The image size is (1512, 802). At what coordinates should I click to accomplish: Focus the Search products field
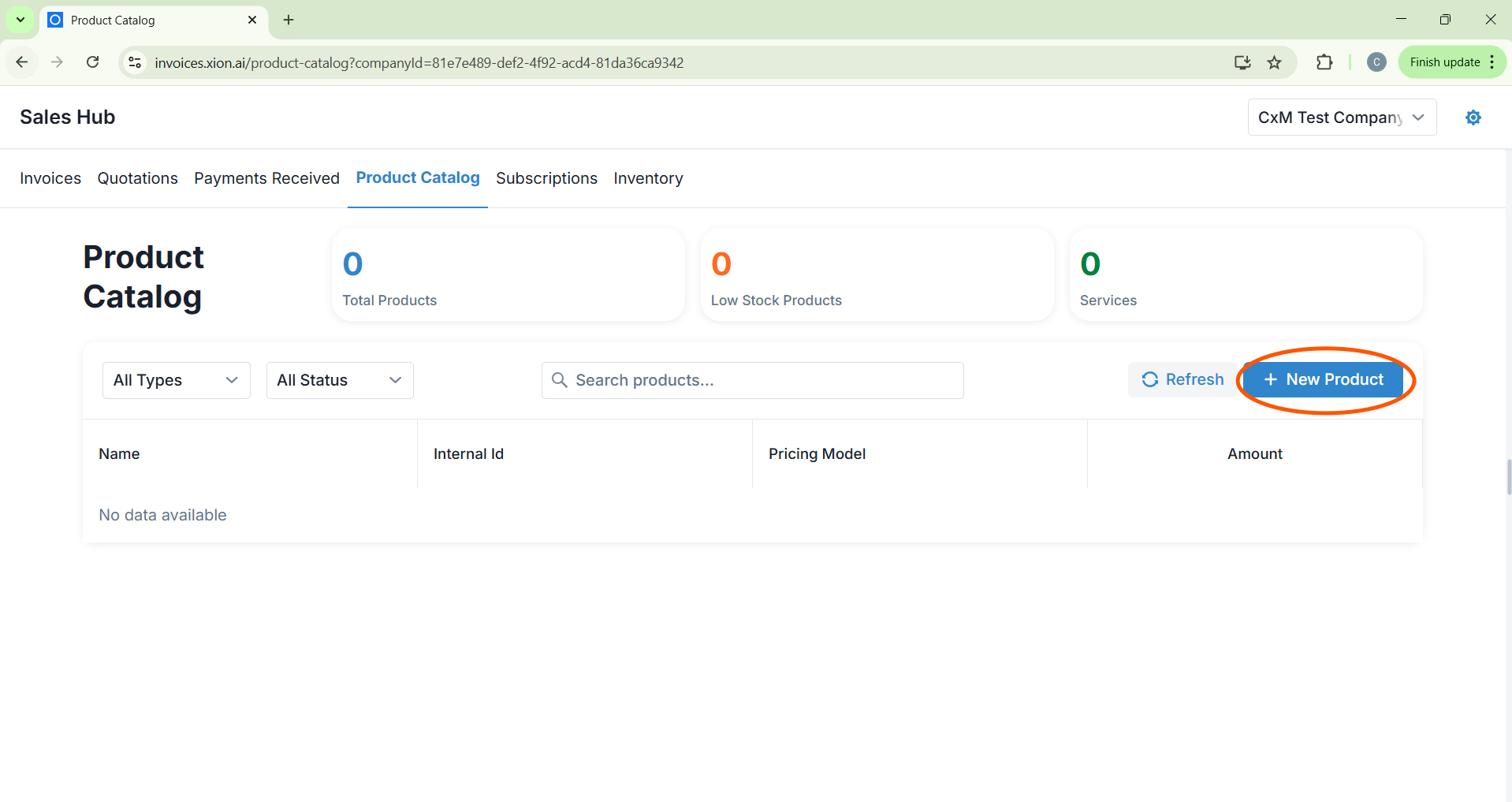pos(752,380)
